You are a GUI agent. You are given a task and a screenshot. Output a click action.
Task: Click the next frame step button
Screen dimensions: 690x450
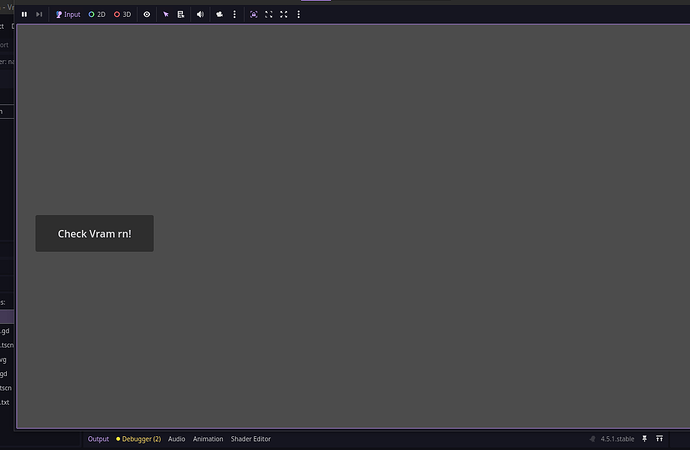(x=39, y=15)
